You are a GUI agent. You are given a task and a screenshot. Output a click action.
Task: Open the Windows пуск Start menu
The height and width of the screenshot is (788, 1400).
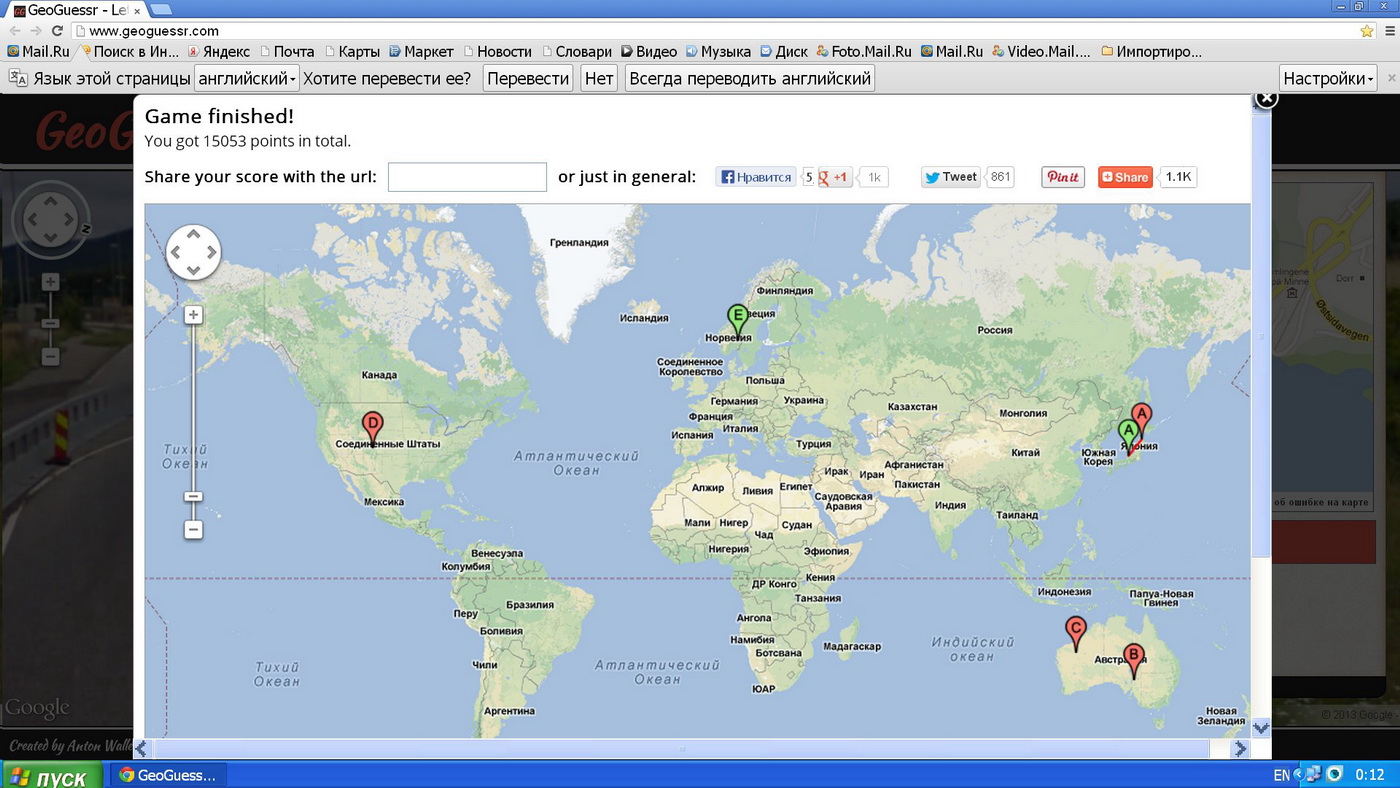pos(51,775)
